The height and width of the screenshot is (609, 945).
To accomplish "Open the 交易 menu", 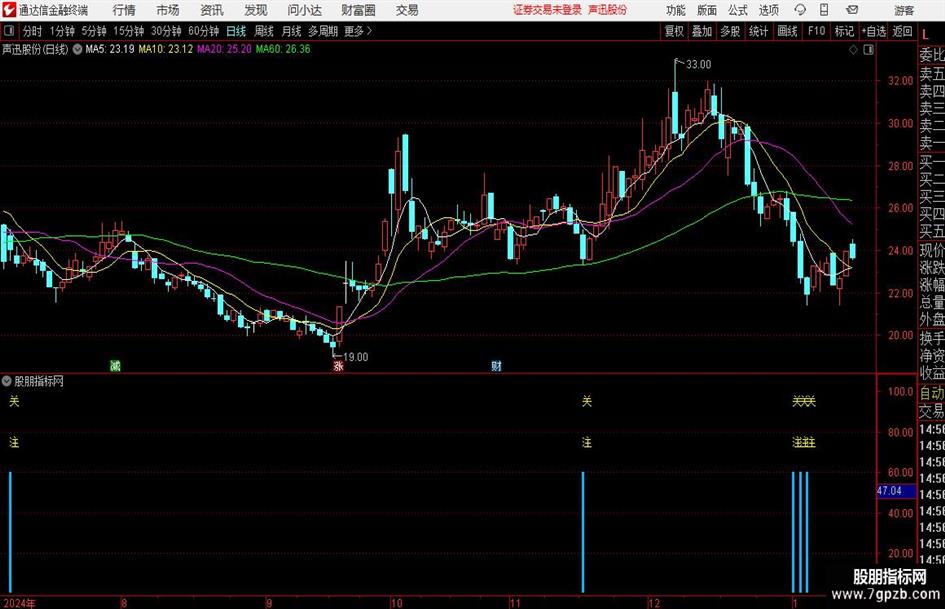I will pos(407,10).
